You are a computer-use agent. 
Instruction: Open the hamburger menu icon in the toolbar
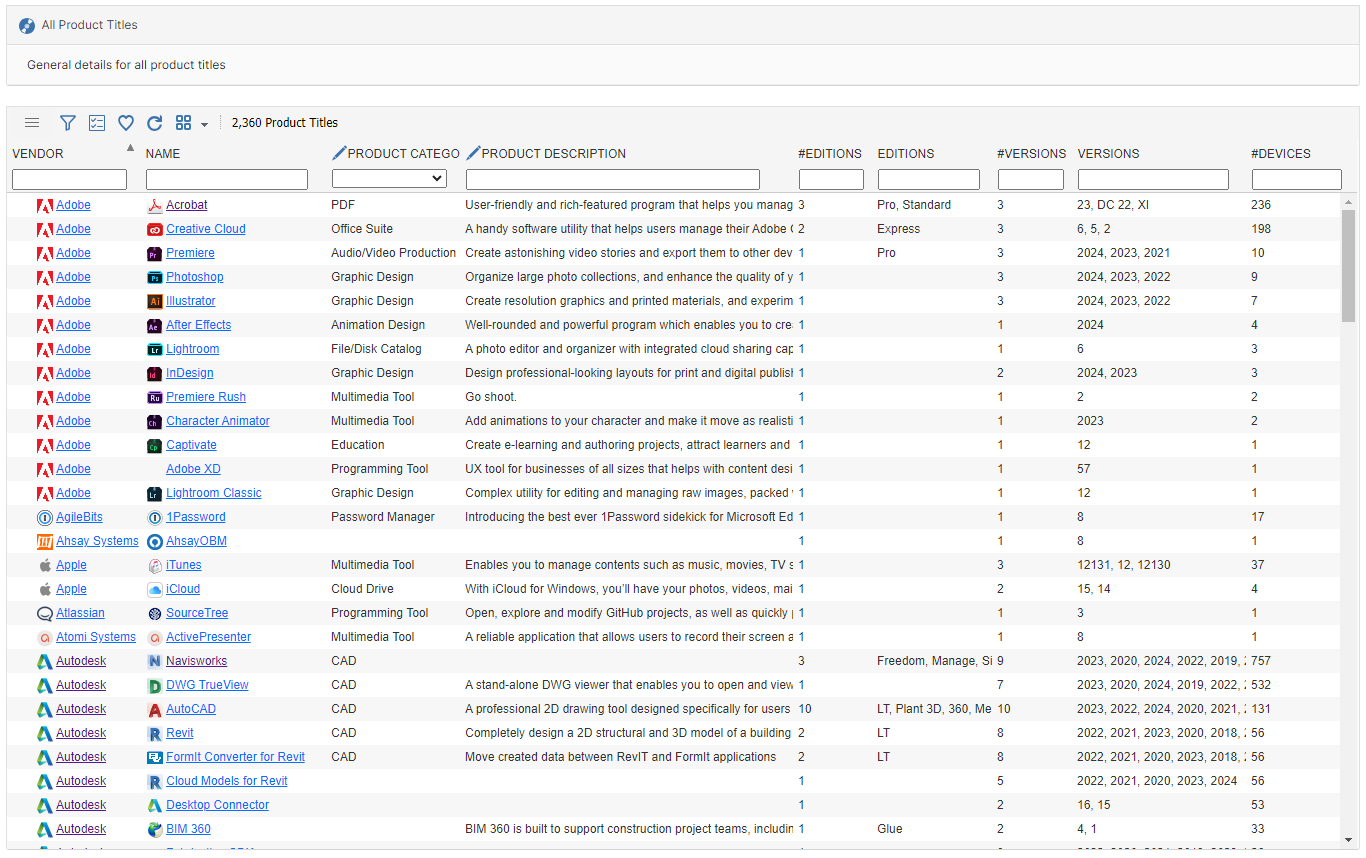(x=32, y=123)
